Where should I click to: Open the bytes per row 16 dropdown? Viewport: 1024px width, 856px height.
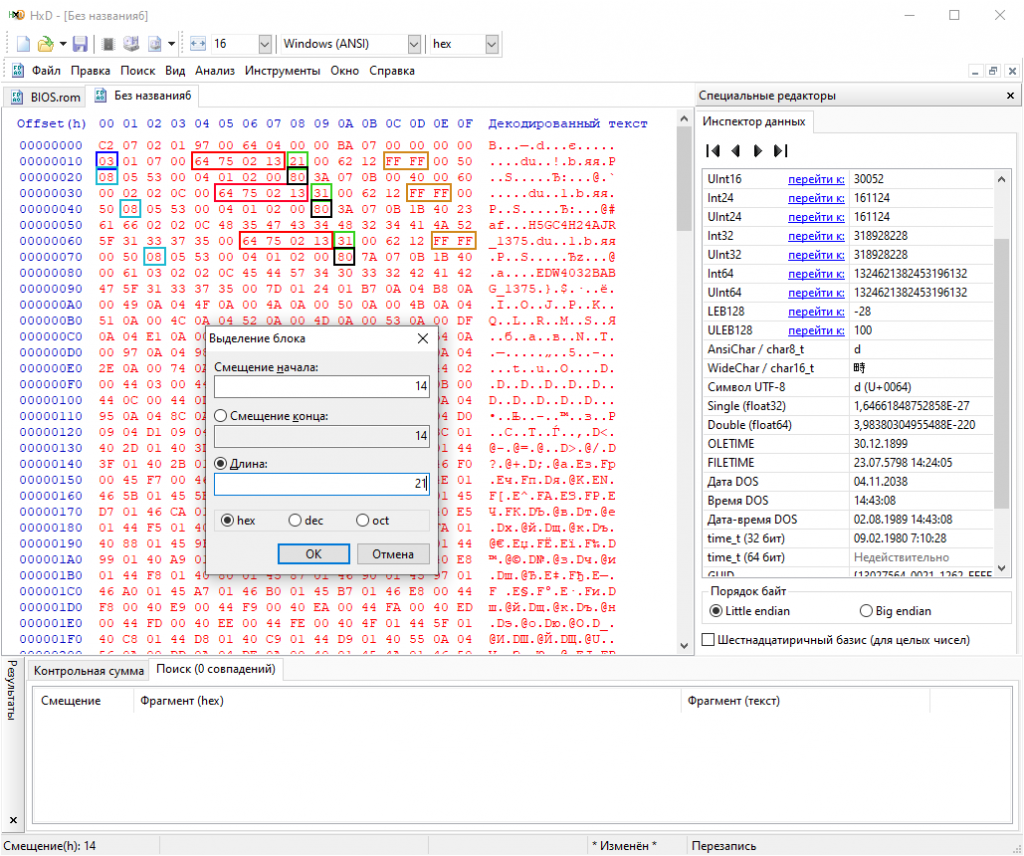click(x=264, y=44)
